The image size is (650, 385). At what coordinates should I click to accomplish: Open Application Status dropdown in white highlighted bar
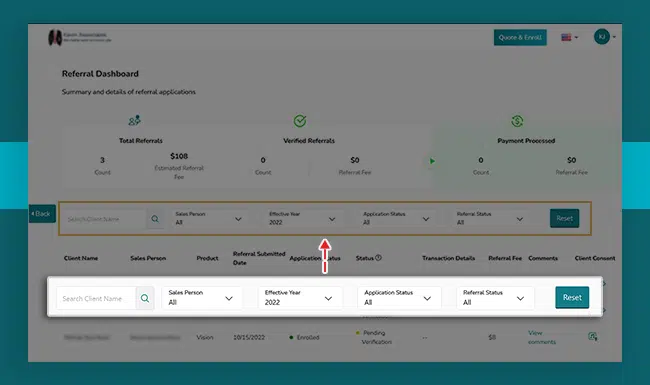point(399,298)
